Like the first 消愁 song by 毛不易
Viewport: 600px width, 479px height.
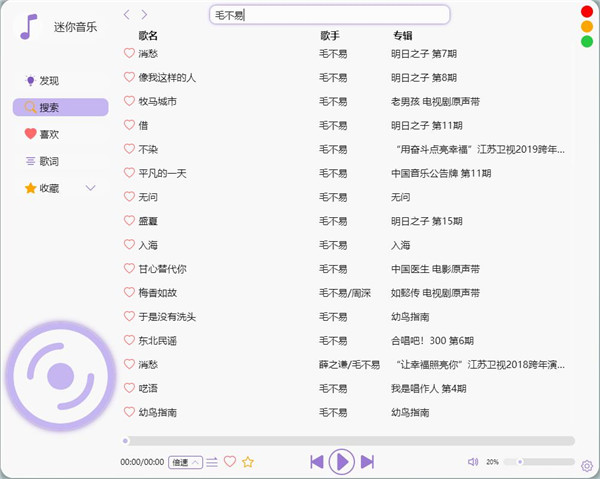tap(129, 53)
